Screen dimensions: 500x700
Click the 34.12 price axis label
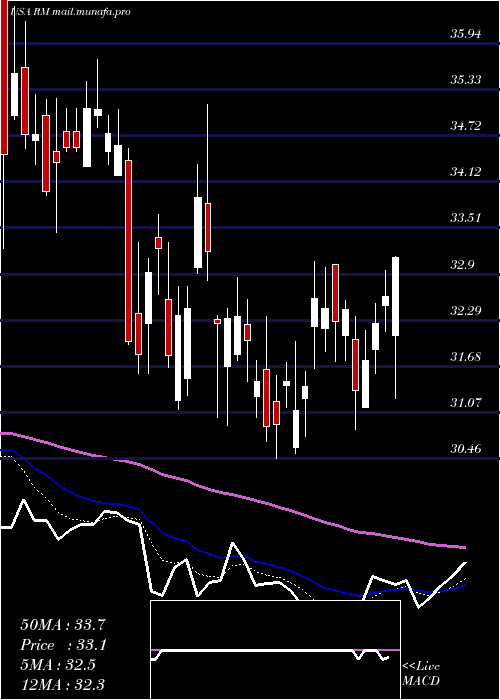(x=466, y=172)
